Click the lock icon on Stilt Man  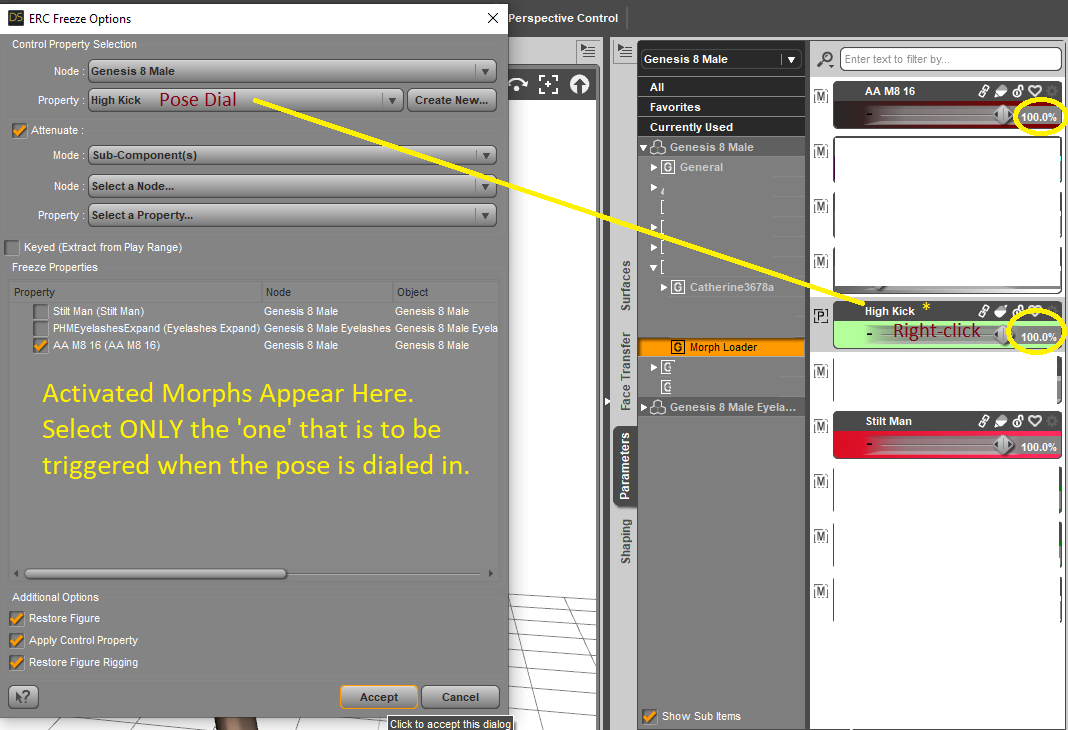point(1018,421)
